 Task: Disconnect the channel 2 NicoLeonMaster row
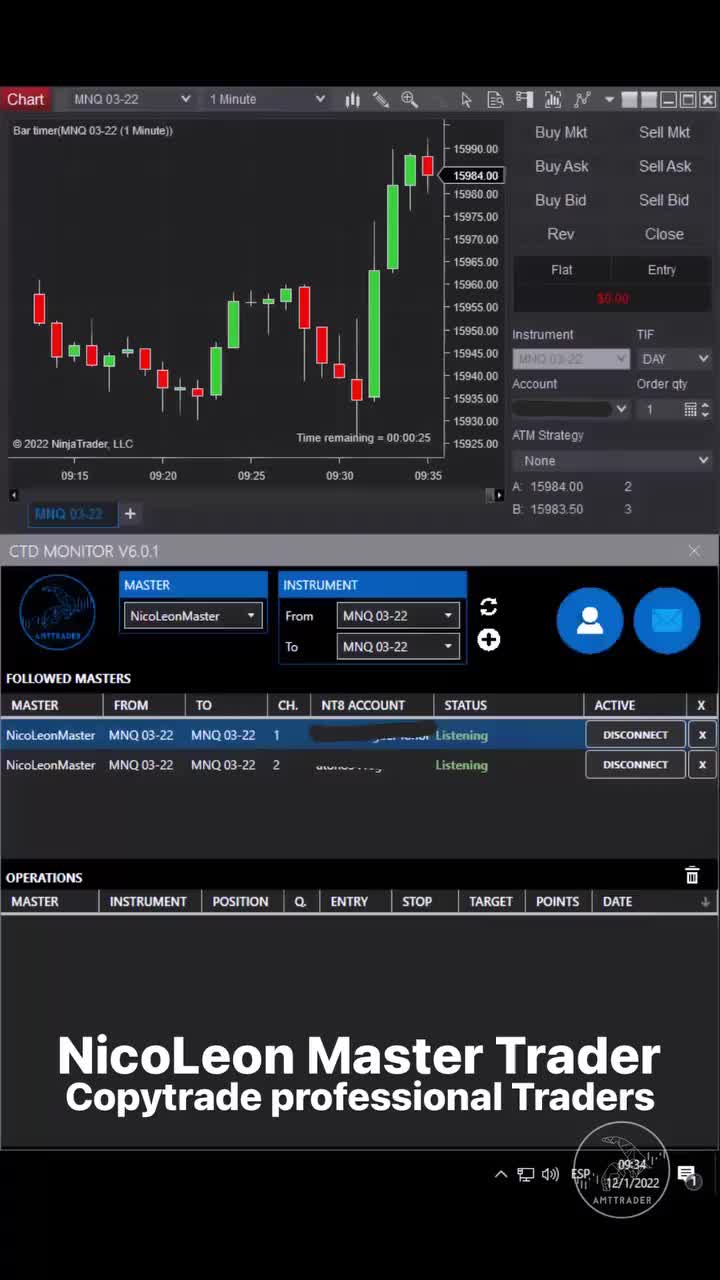(635, 765)
